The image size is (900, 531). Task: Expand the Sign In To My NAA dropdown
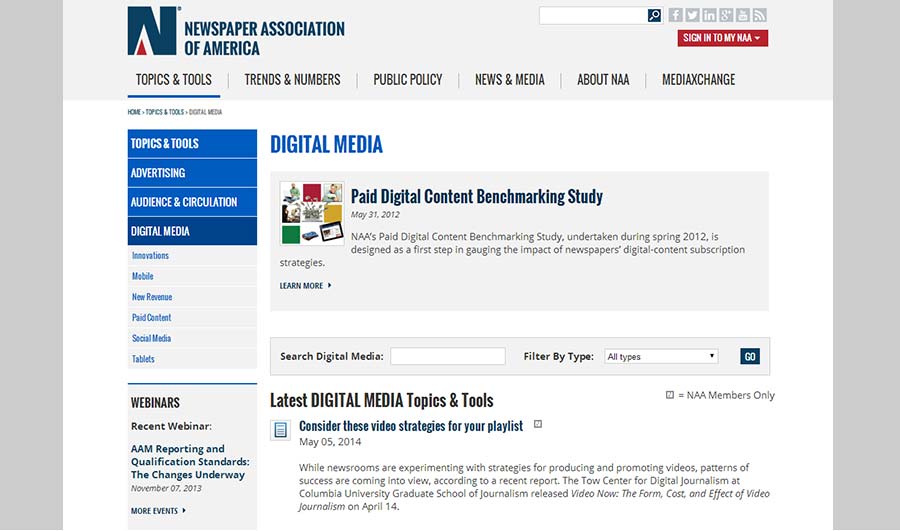(x=722, y=38)
